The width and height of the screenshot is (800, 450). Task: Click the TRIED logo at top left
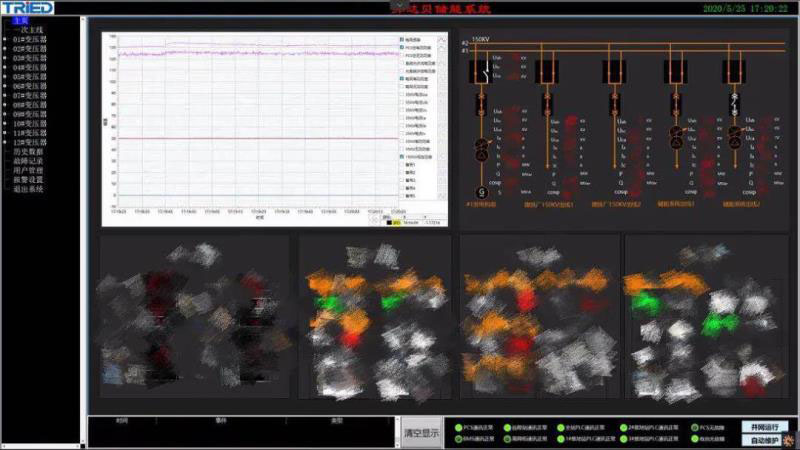click(27, 8)
